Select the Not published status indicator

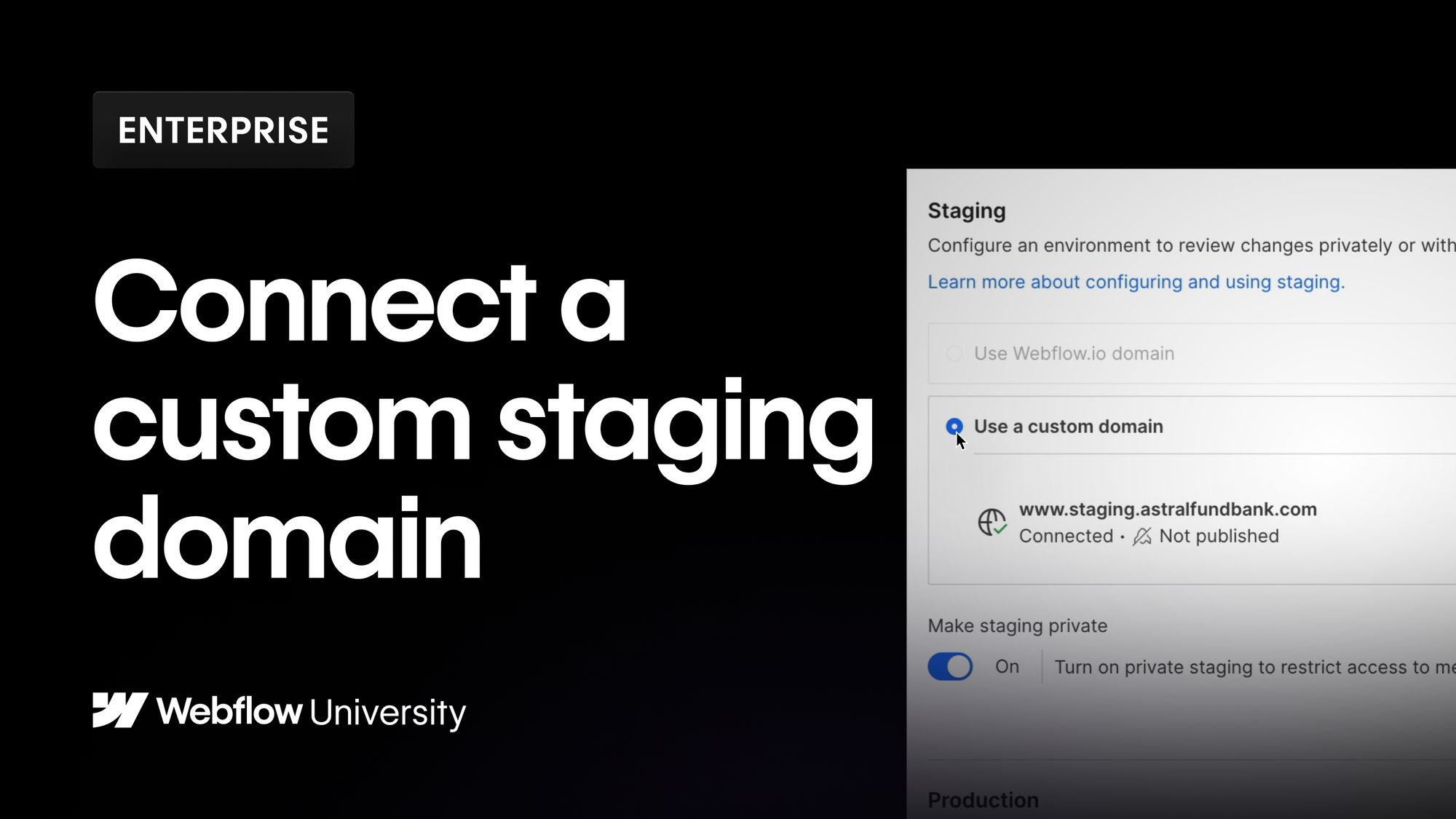point(1218,536)
